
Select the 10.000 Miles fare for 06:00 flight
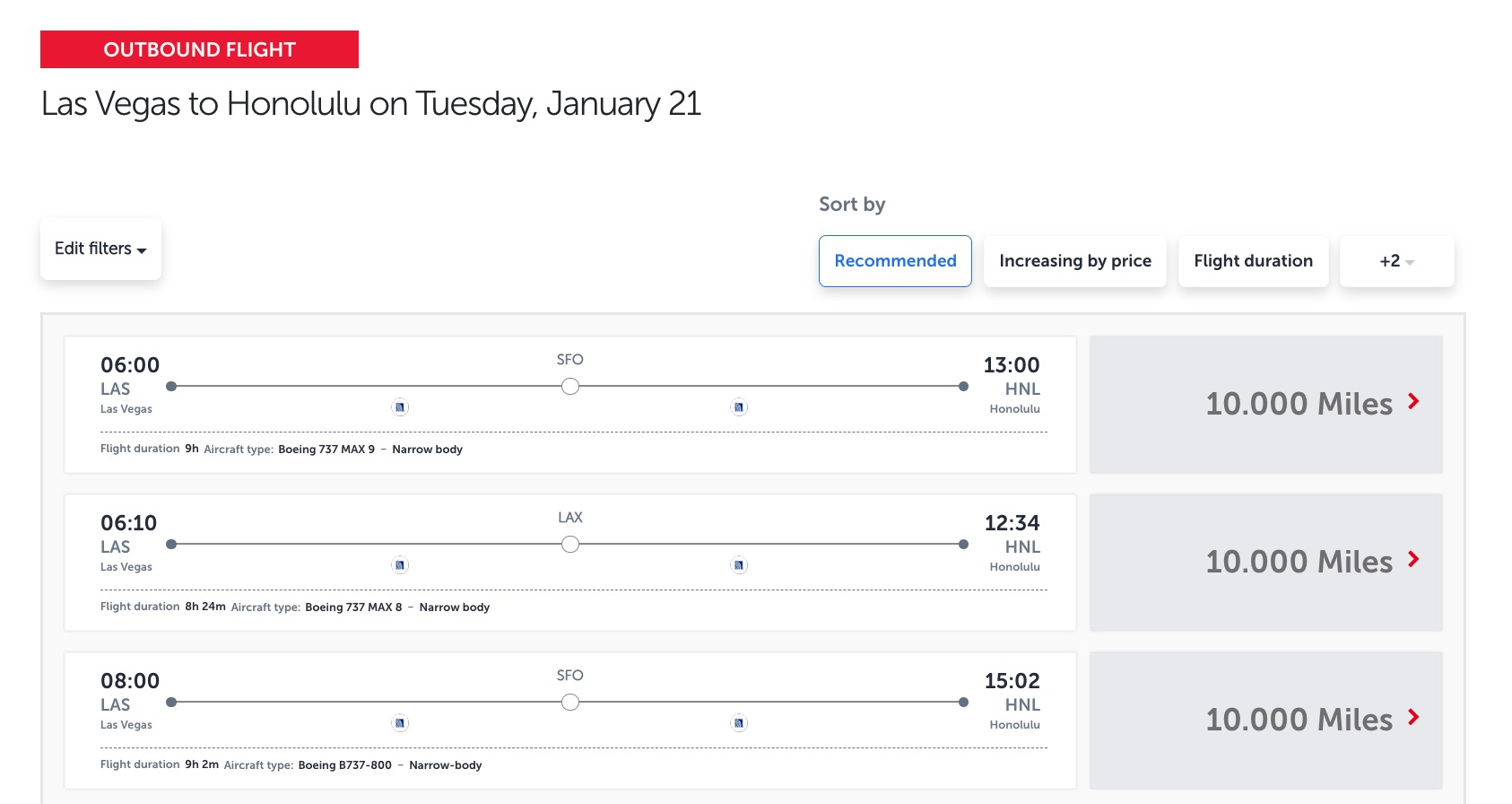pyautogui.click(x=1265, y=404)
